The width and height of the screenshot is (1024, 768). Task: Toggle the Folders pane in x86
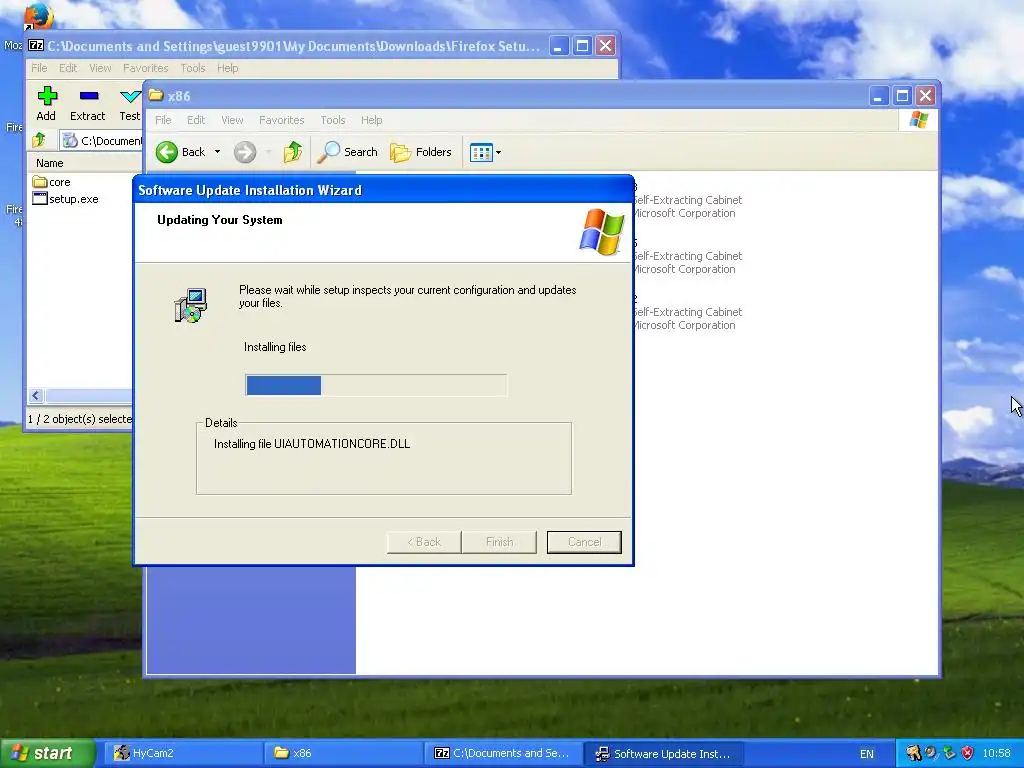click(421, 152)
